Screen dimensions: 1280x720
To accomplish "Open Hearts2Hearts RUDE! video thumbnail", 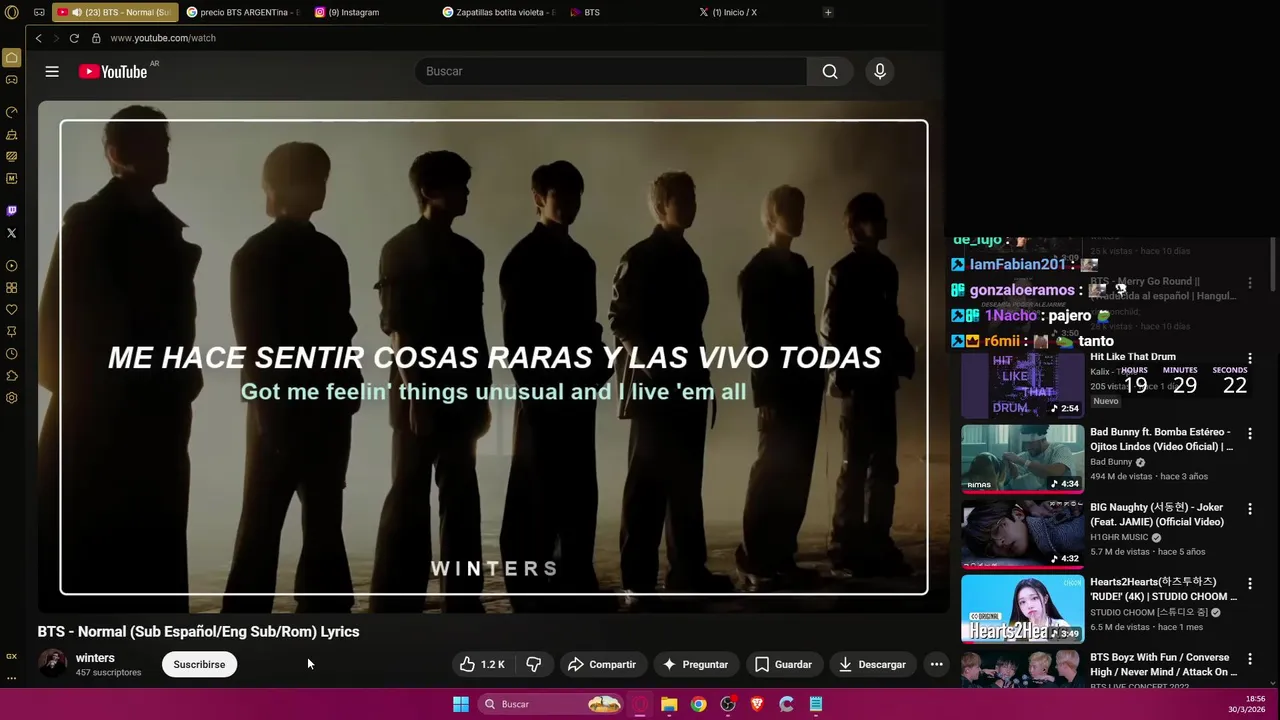I will pyautogui.click(x=1022, y=609).
